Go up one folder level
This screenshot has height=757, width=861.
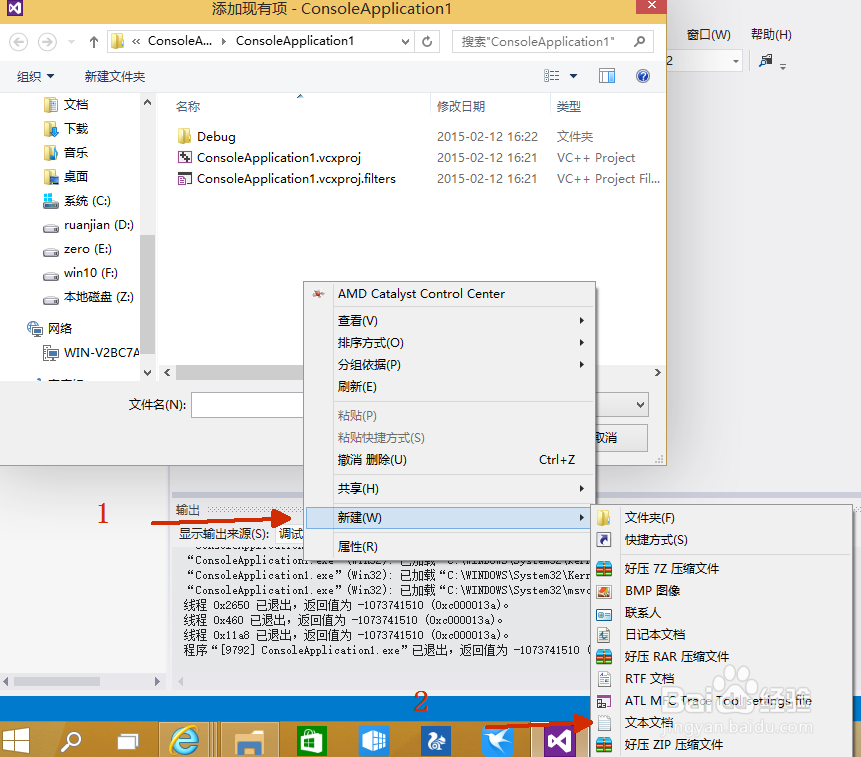(x=94, y=42)
